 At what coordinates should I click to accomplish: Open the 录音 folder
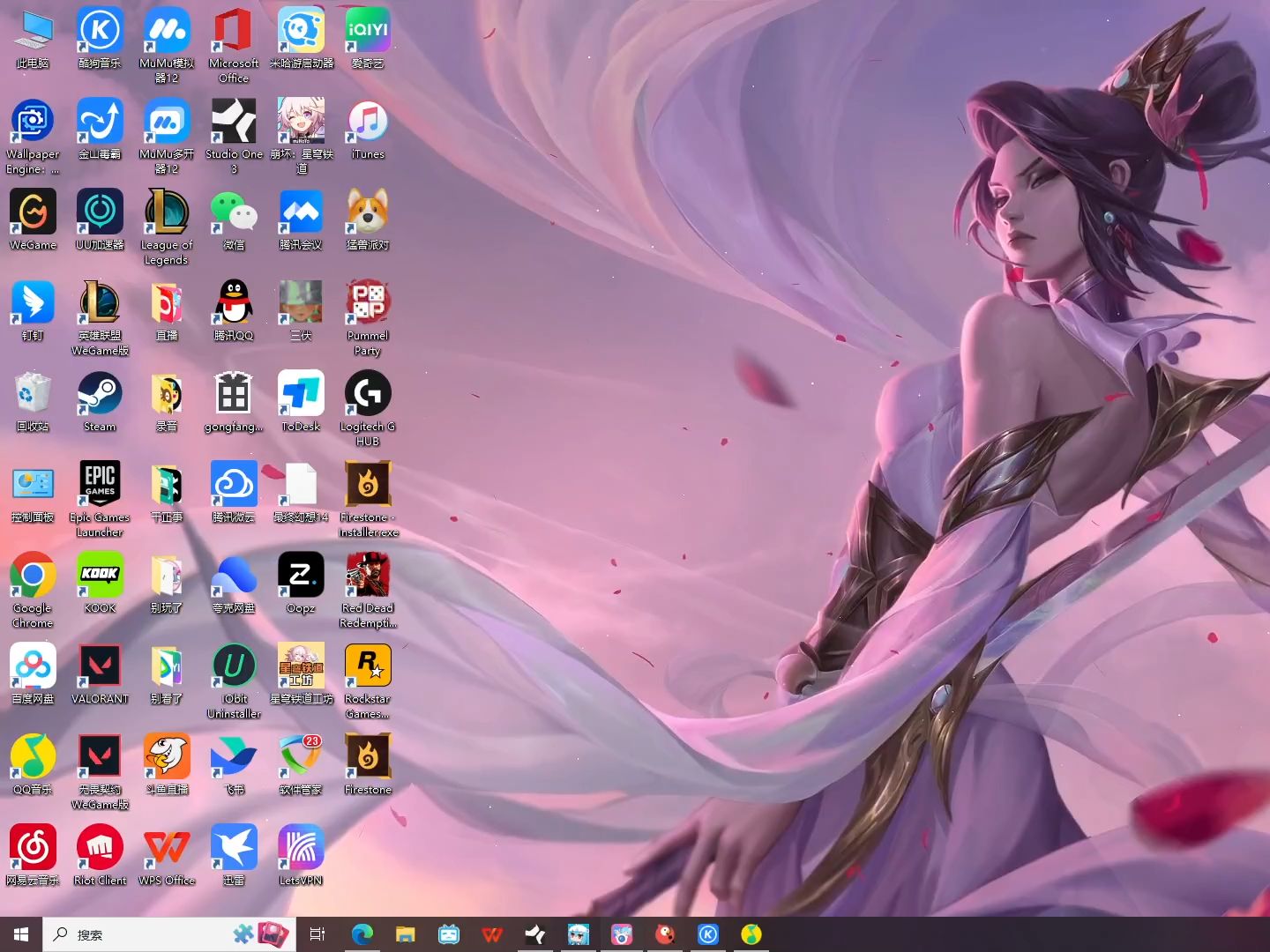167,402
